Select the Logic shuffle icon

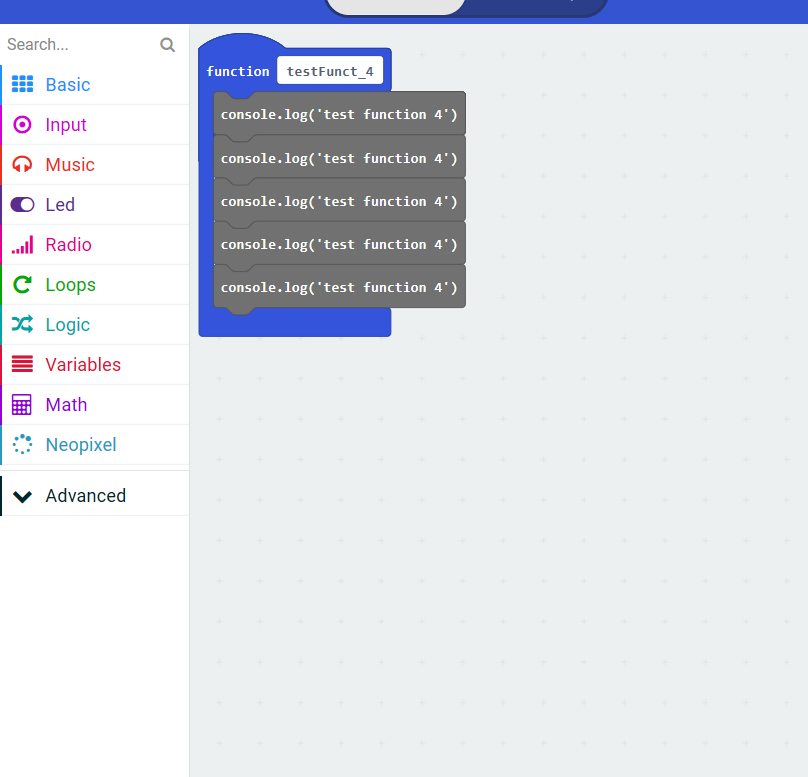[22, 324]
